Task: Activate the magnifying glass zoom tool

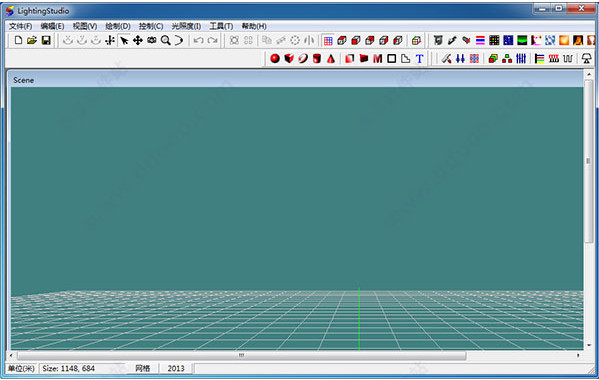Action: 165,40
